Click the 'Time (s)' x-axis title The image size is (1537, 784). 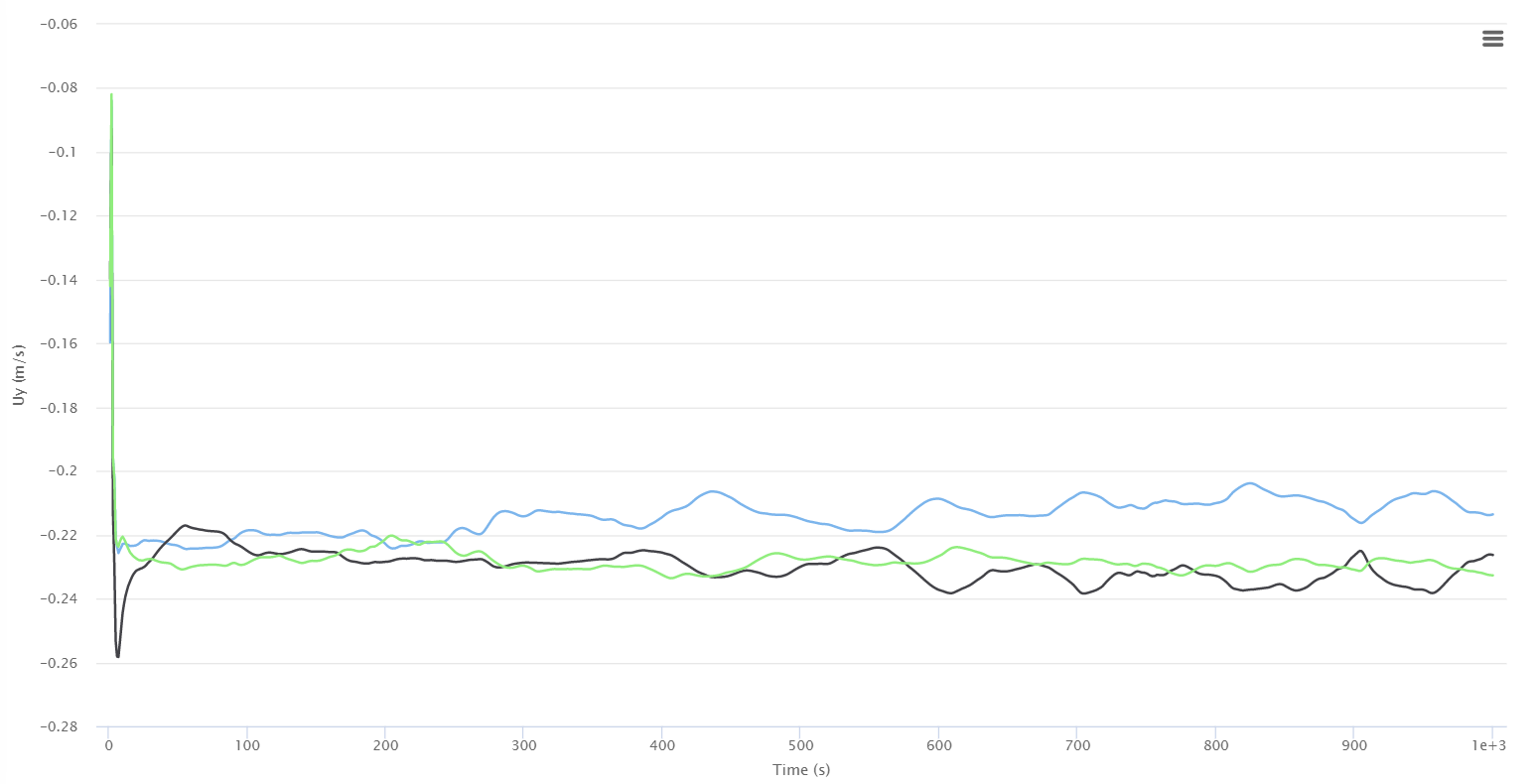(x=801, y=770)
